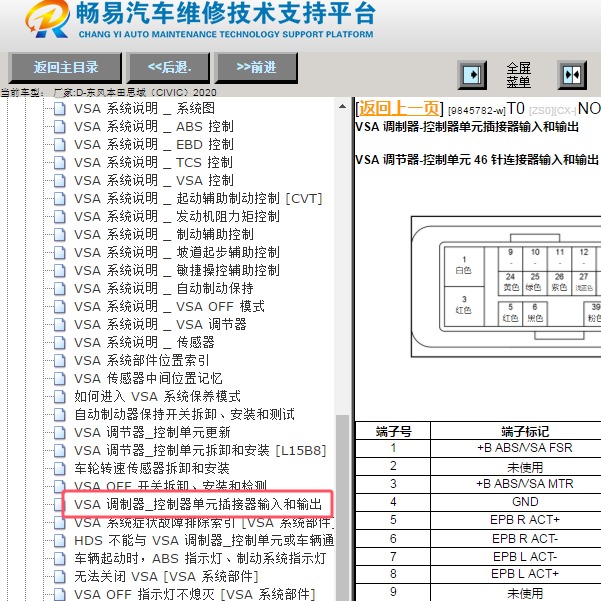Open 敏捷操控辅助控制 entry
The width and height of the screenshot is (601, 601).
click(177, 271)
